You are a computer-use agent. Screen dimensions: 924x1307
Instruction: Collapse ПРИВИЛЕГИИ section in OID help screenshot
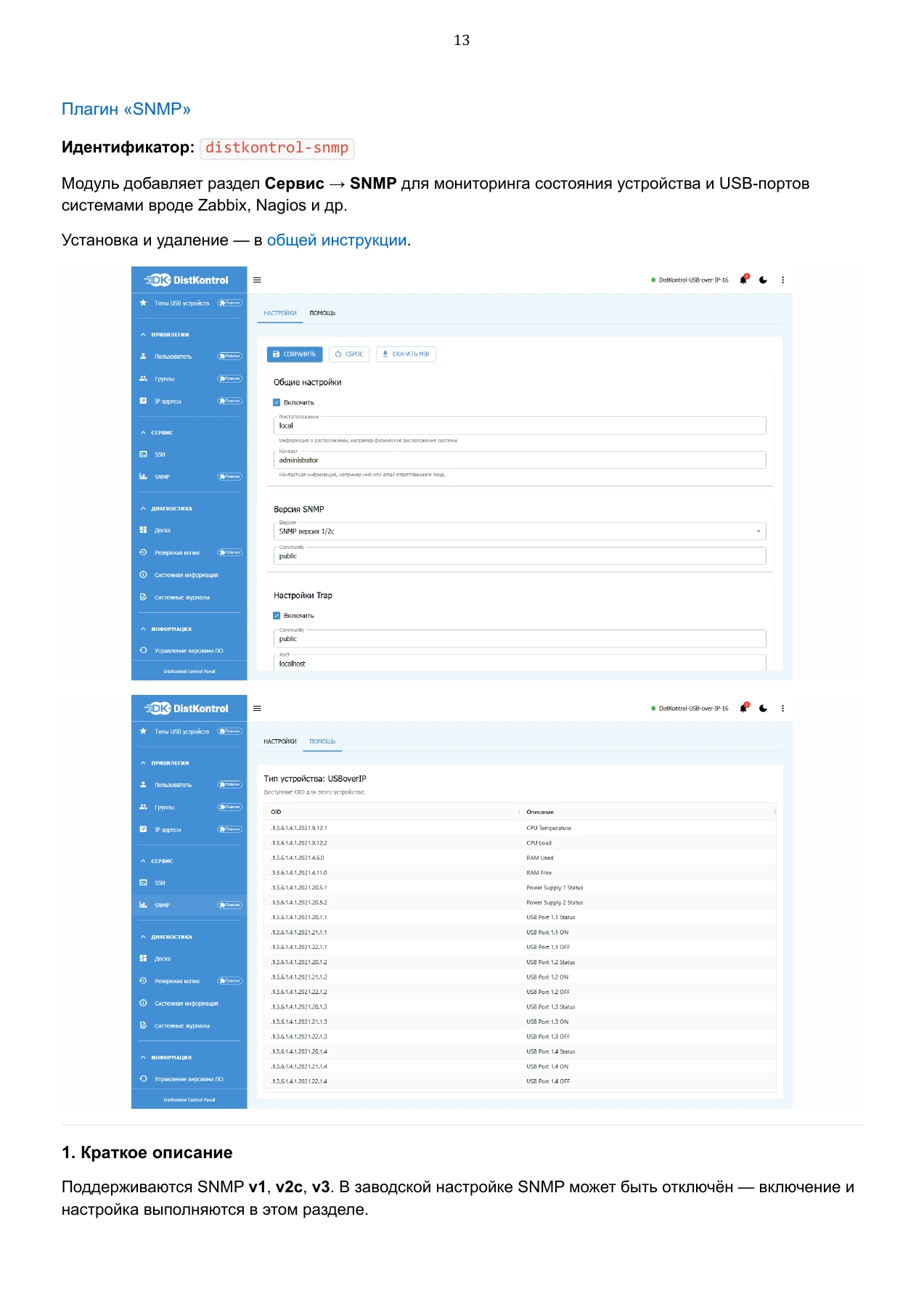(x=143, y=763)
